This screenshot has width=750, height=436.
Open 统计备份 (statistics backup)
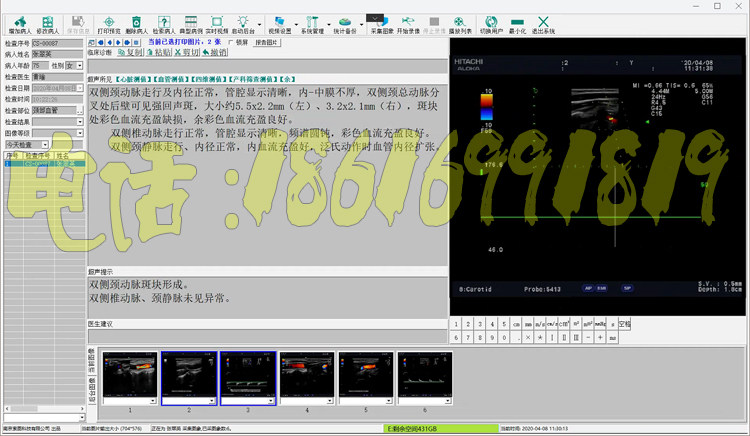coord(345,25)
